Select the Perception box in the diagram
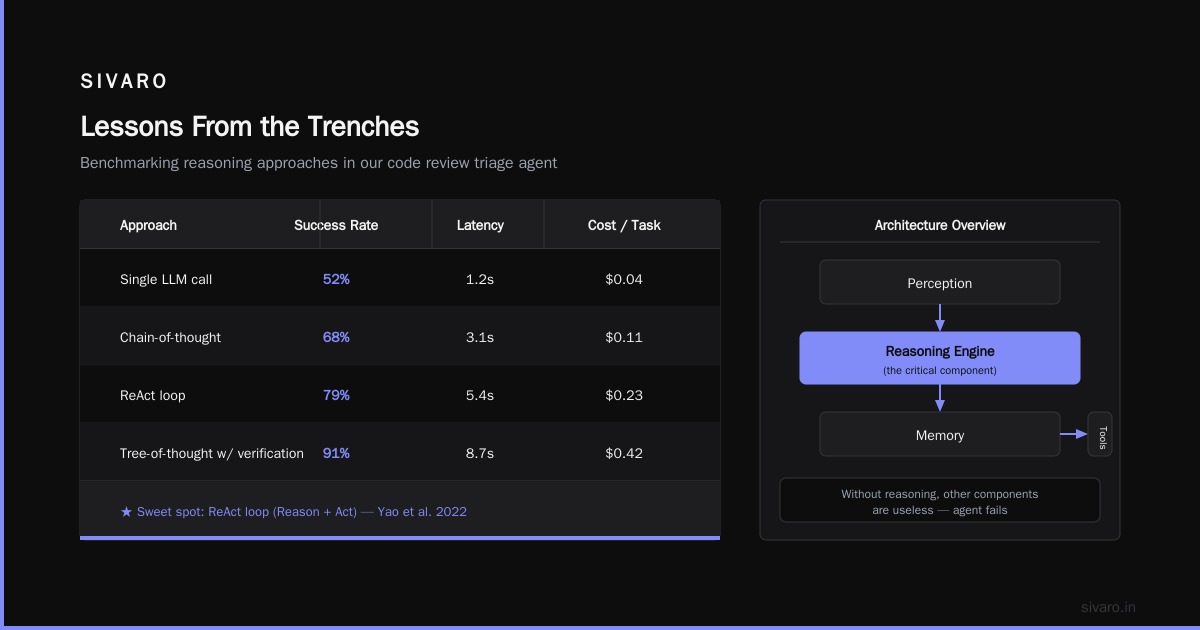The height and width of the screenshot is (630, 1200). coord(940,282)
